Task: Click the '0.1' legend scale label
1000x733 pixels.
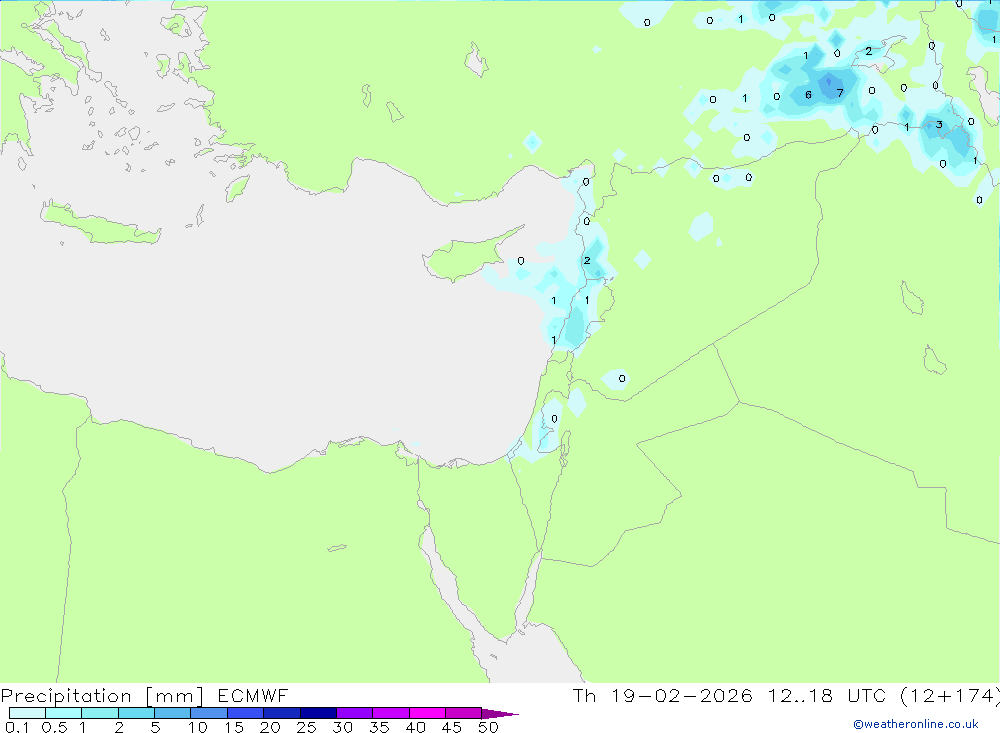Action: (x=17, y=727)
